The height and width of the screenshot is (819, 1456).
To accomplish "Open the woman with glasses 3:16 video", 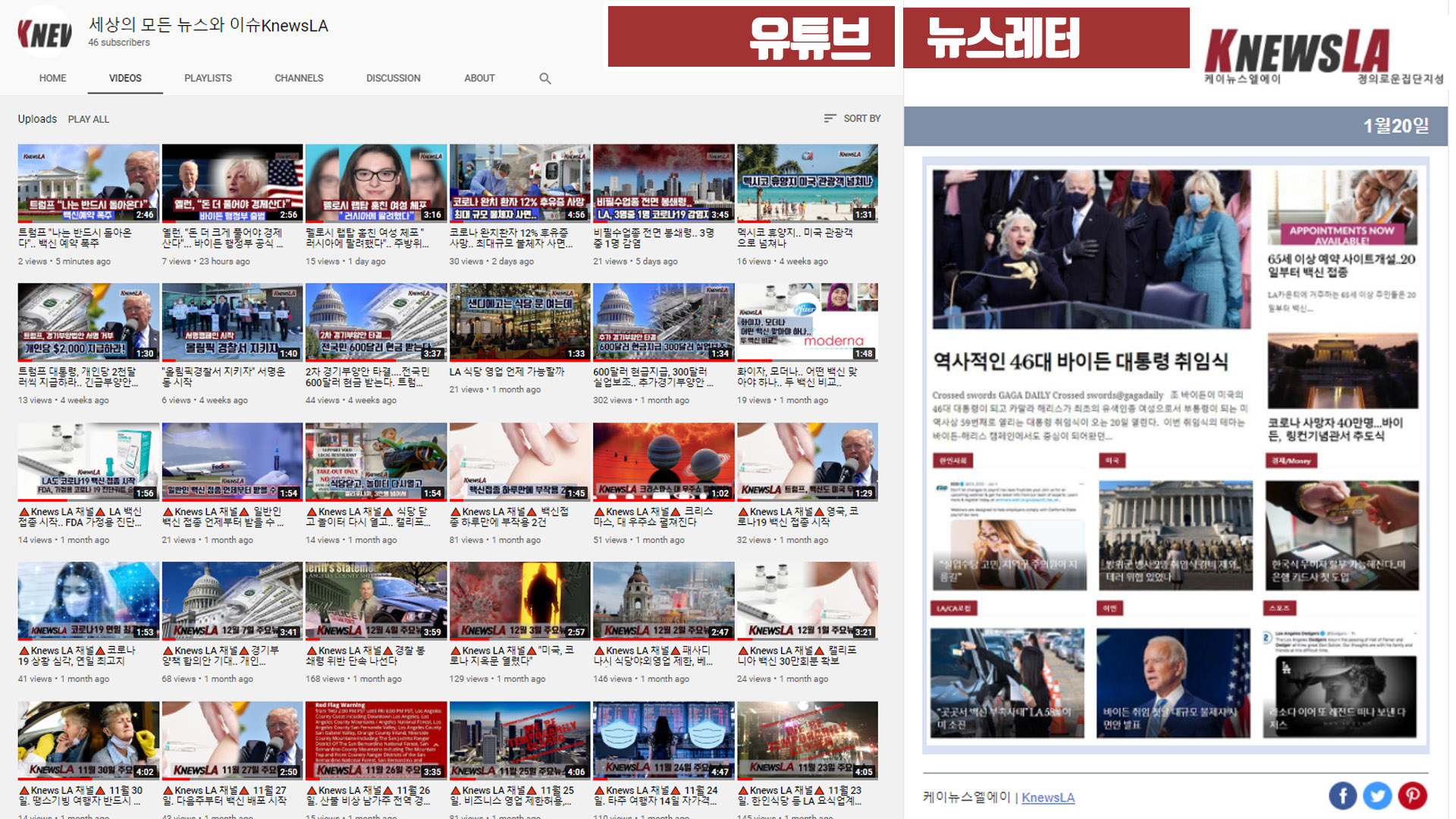I will click(x=376, y=183).
